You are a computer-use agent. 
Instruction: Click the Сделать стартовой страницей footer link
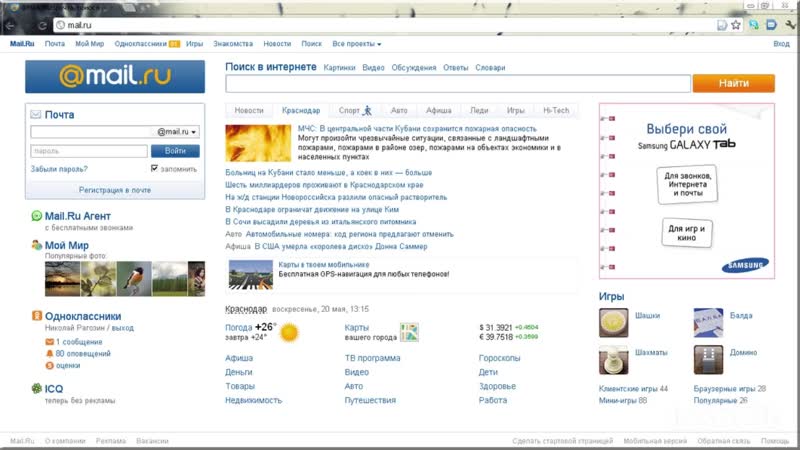click(x=563, y=441)
